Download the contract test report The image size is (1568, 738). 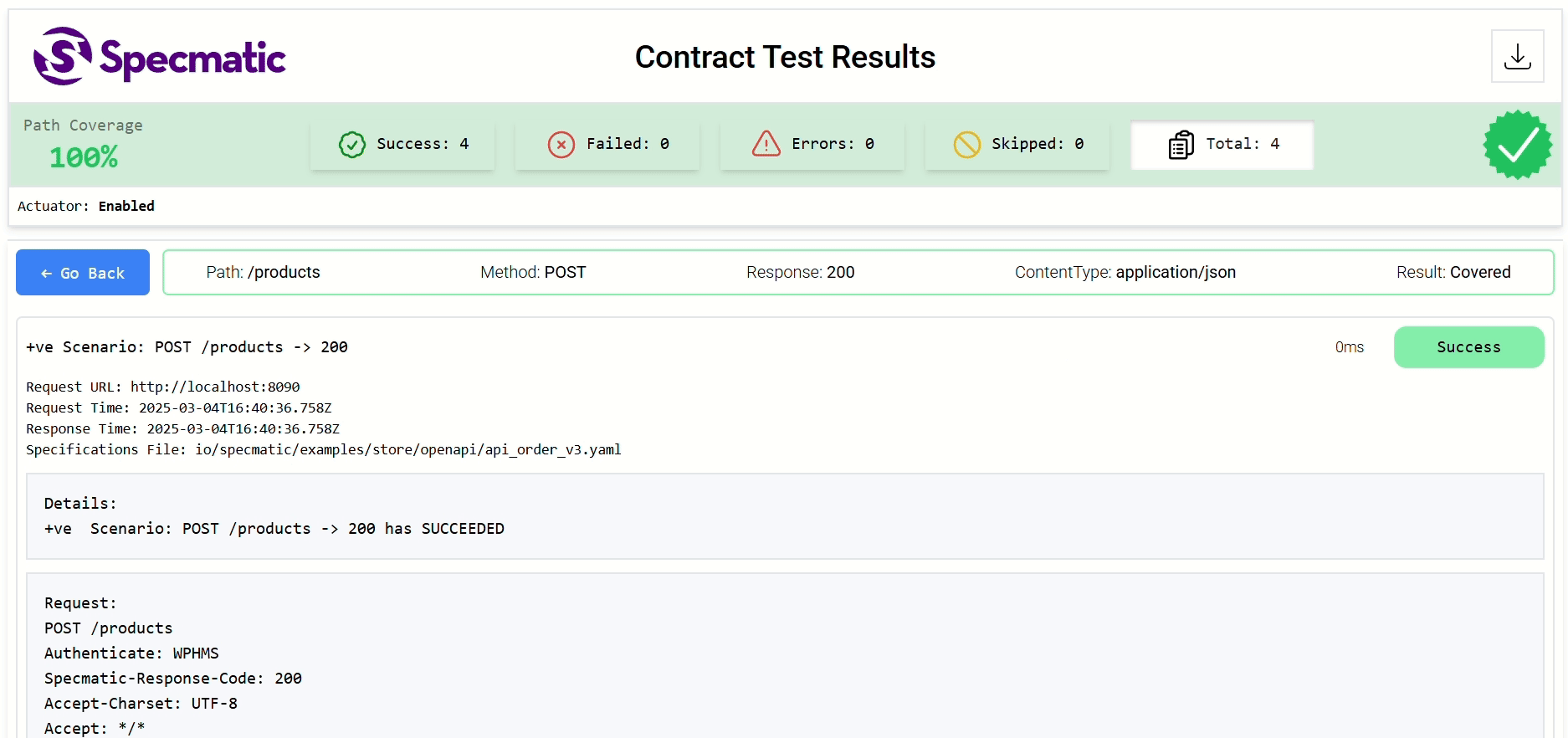[1517, 56]
